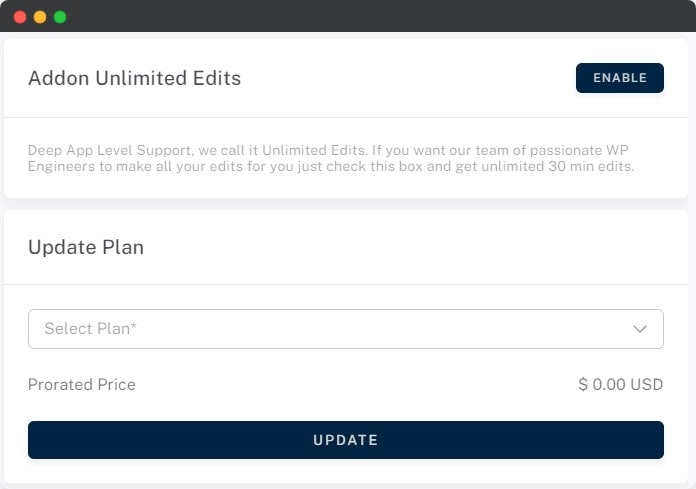Viewport: 696px width, 489px height.
Task: Close the window with the red button
Action: tap(20, 17)
